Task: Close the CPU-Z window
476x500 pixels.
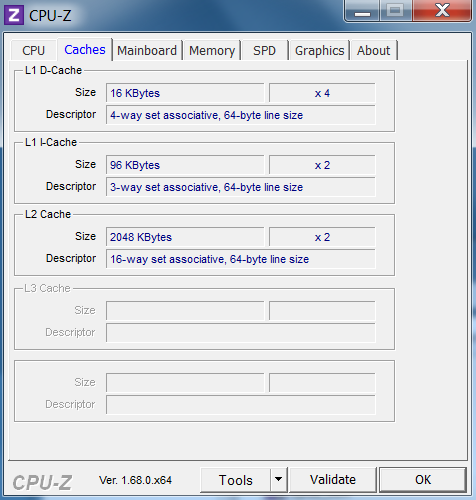Action: click(x=442, y=11)
